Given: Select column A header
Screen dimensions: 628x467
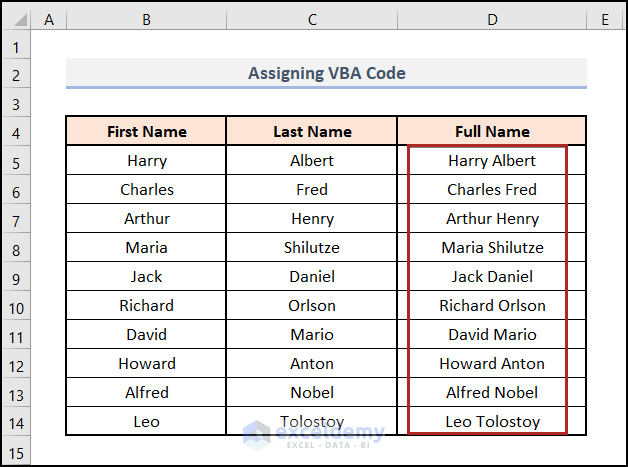Looking at the screenshot, I should (x=50, y=18).
